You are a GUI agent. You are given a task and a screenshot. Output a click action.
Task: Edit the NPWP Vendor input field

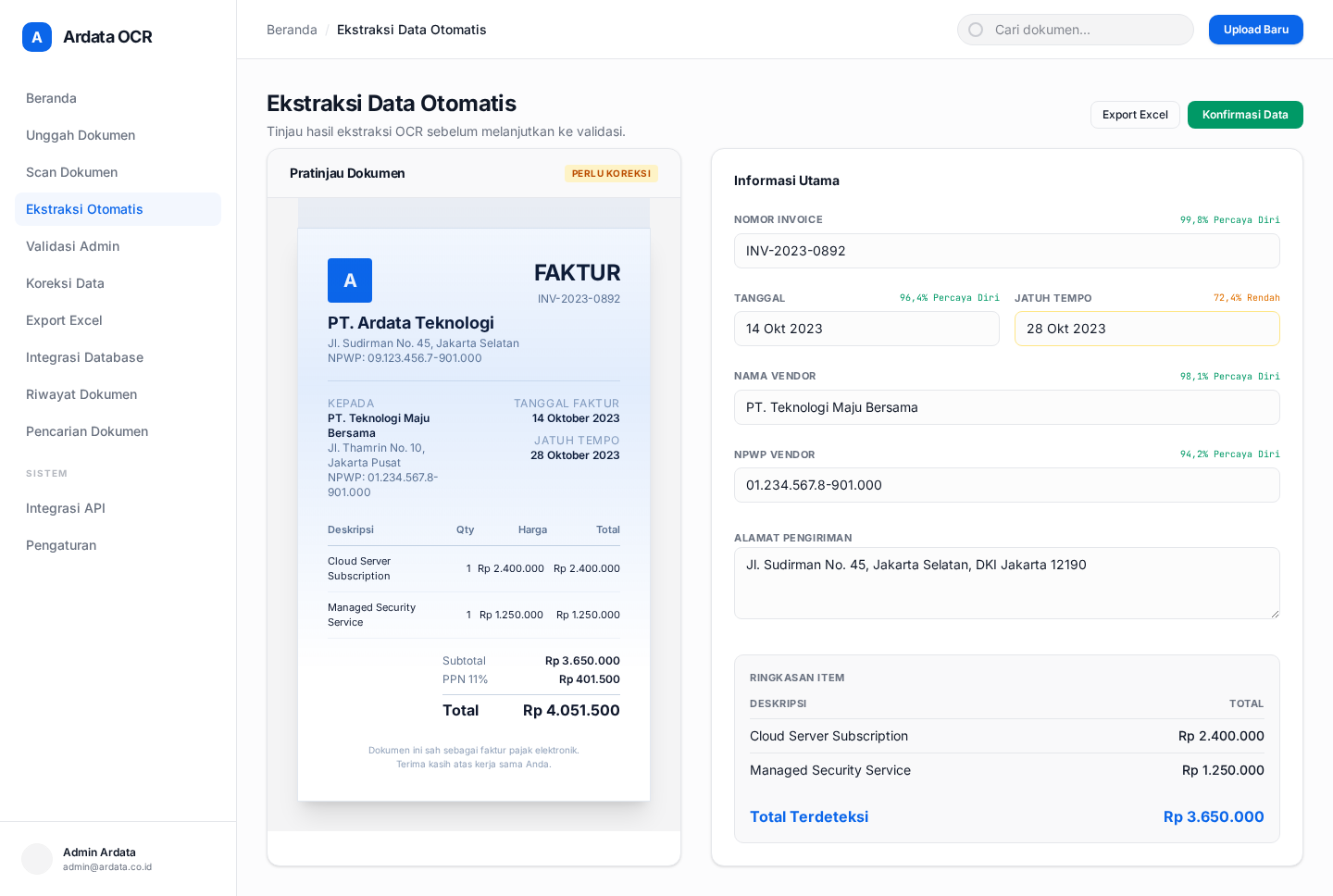click(x=1007, y=485)
